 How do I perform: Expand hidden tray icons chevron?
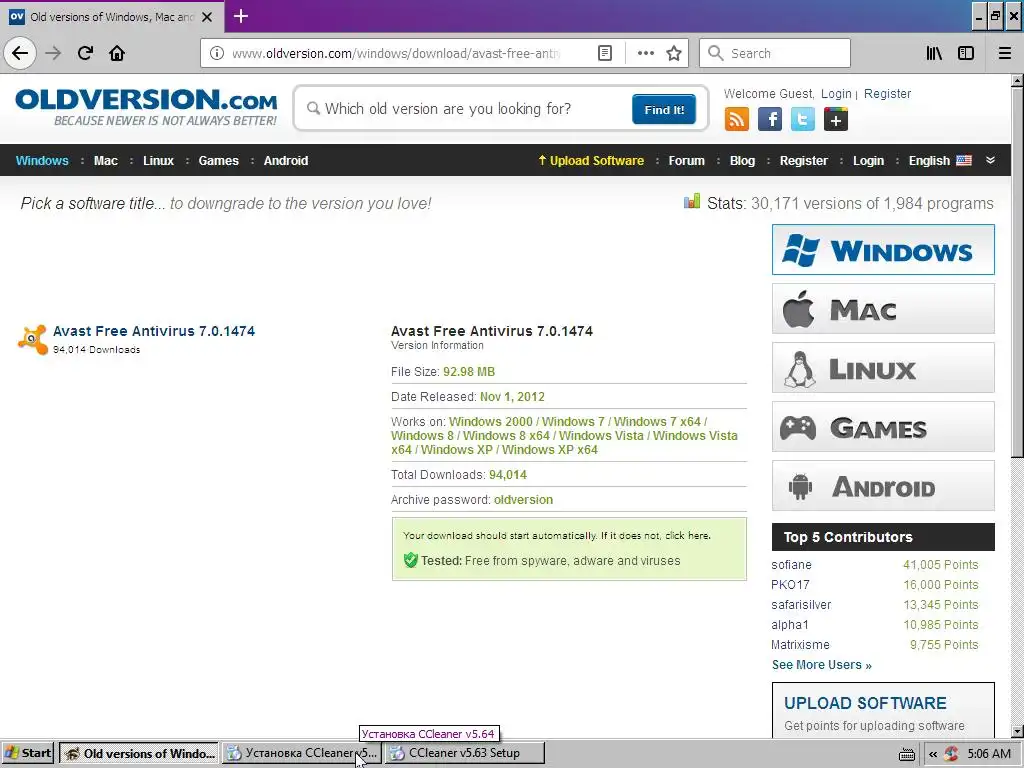pos(933,754)
